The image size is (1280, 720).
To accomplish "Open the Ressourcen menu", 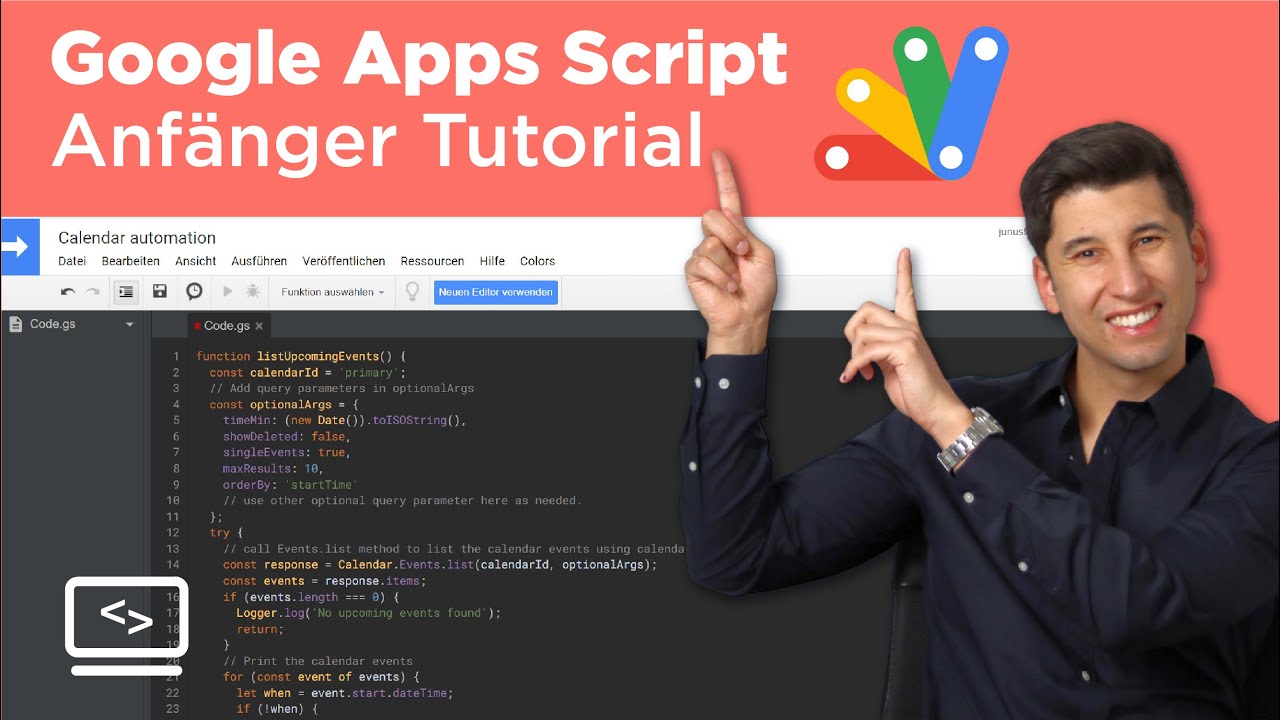I will point(432,261).
